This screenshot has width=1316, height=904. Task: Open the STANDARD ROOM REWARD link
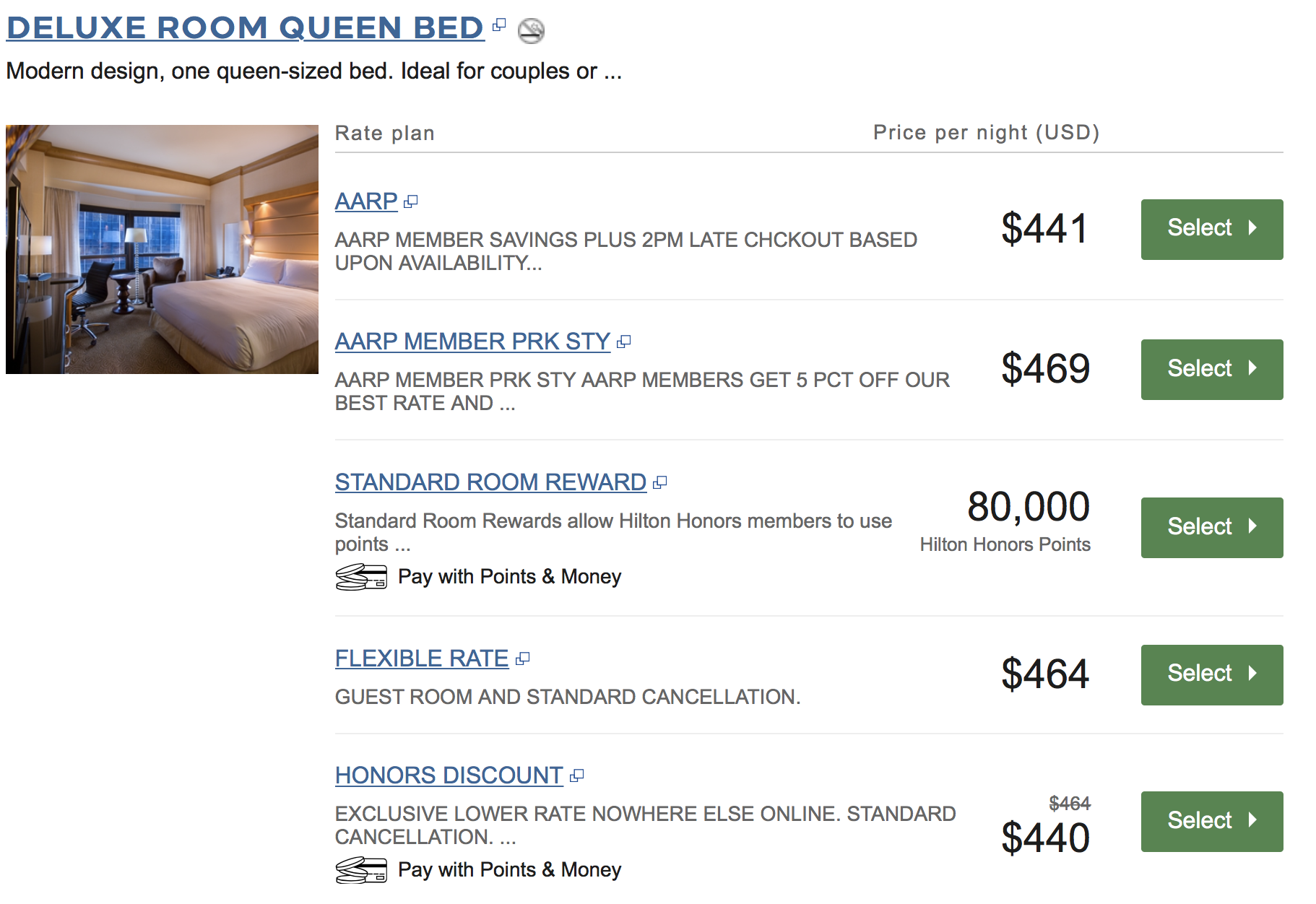pos(490,482)
